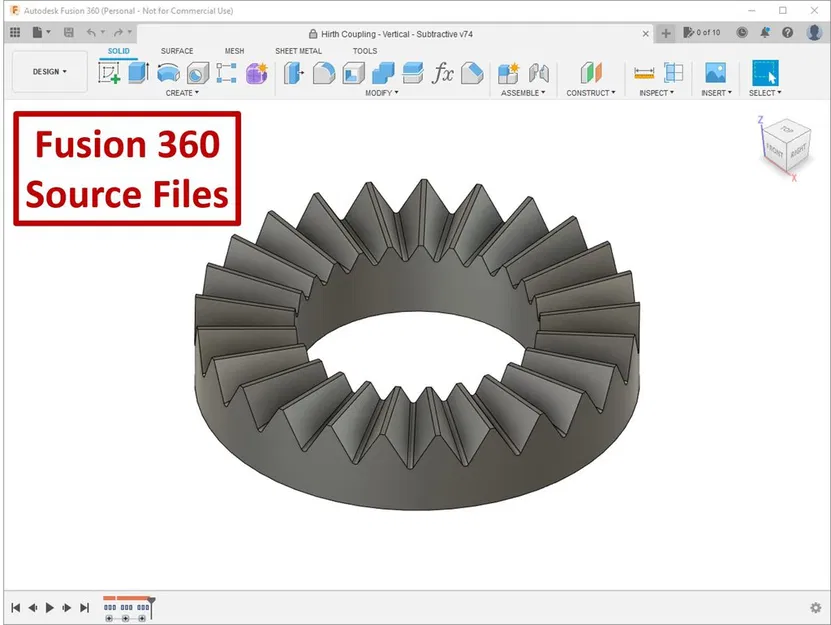Open a new design tab with plus

pos(666,33)
